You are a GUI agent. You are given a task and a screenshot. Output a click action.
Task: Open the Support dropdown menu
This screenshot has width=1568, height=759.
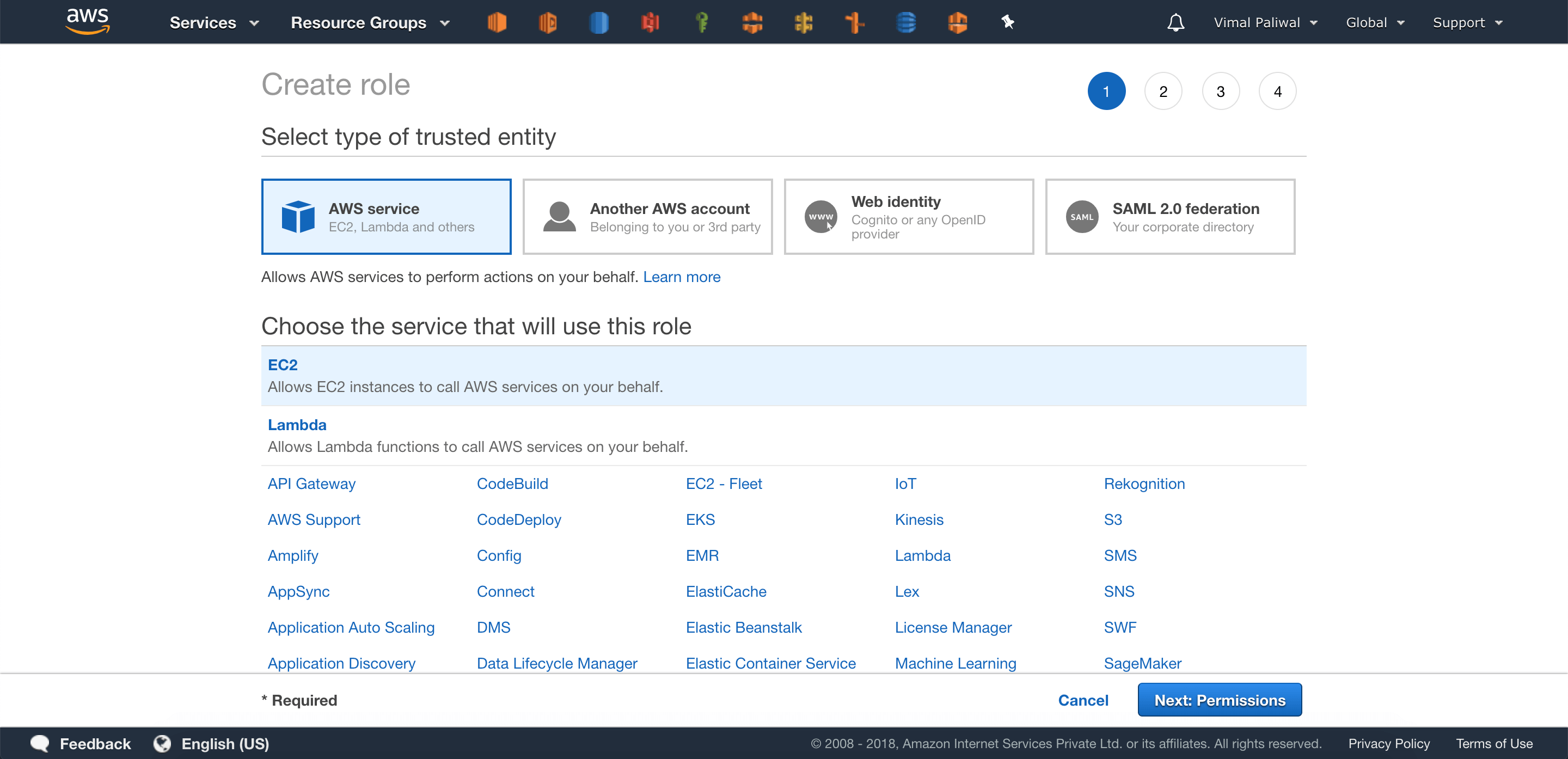1468,22
